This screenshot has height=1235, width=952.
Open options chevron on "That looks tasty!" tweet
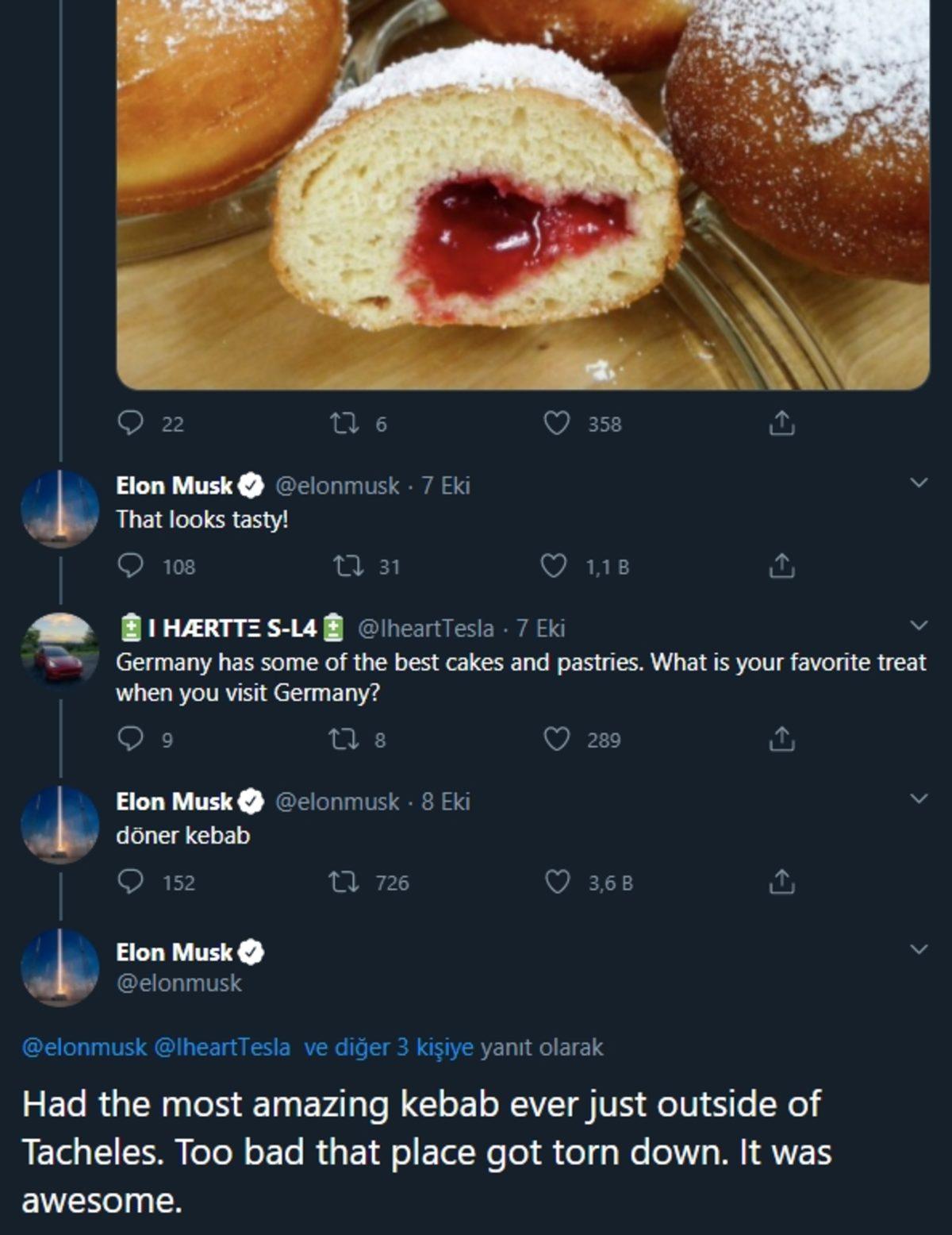click(919, 483)
